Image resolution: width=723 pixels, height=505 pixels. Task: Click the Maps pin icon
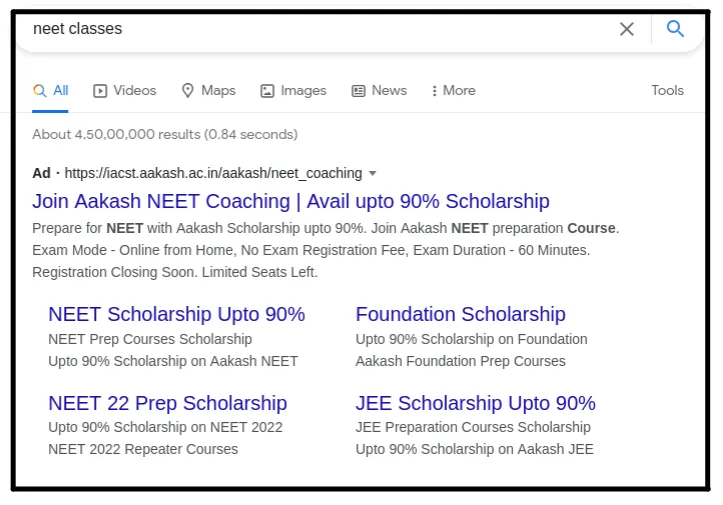pyautogui.click(x=187, y=91)
